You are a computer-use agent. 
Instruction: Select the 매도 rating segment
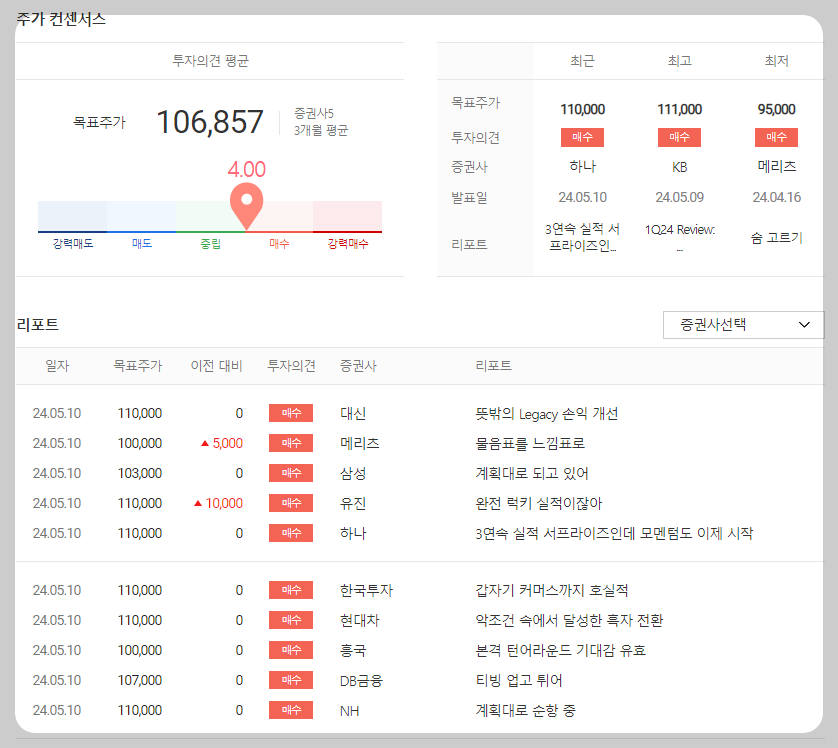[x=142, y=217]
